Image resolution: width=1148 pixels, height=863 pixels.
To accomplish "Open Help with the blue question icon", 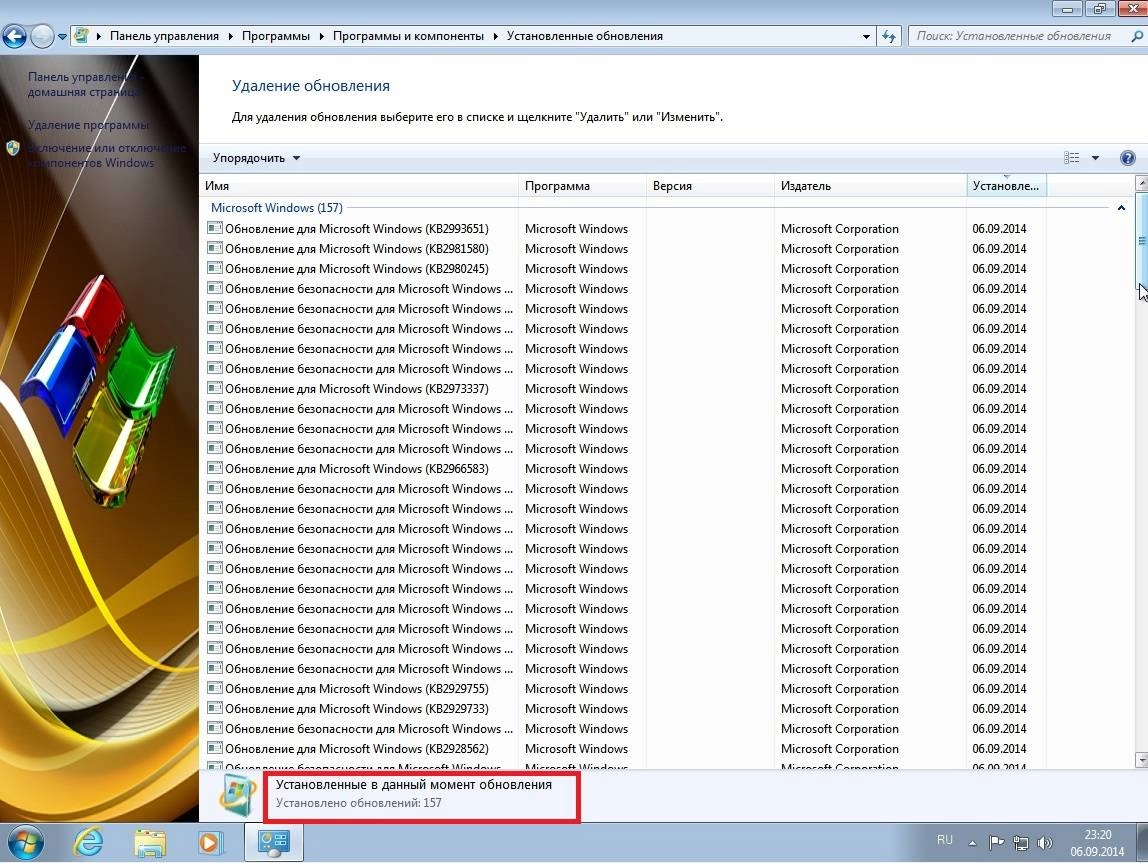I will (x=1128, y=158).
